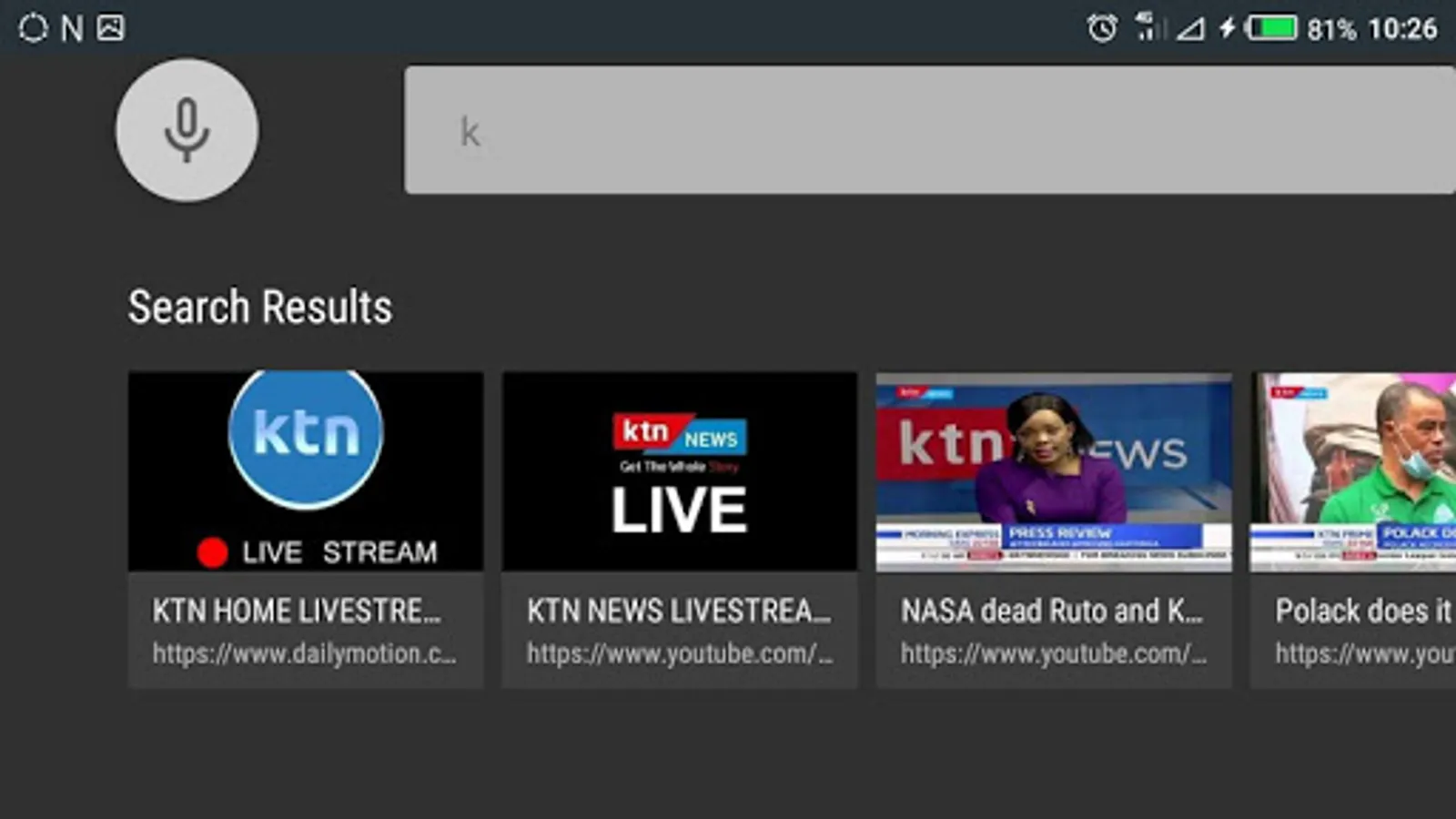Click the "Search Results" heading
1456x819 pixels.
260,307
